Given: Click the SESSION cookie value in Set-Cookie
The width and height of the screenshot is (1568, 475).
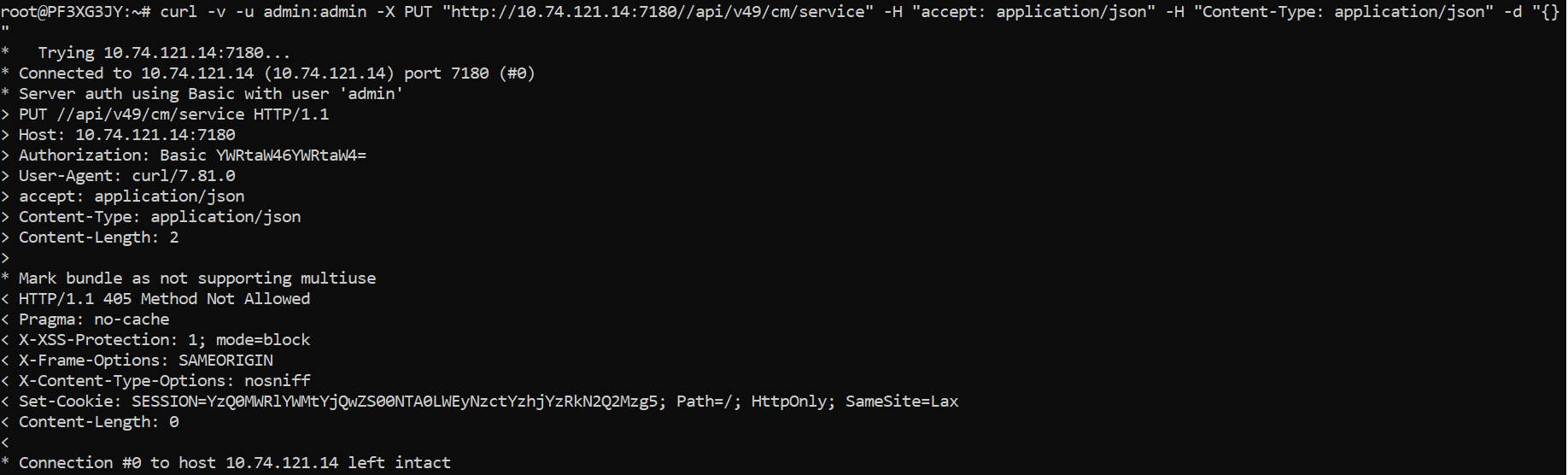Looking at the screenshot, I should point(398,402).
